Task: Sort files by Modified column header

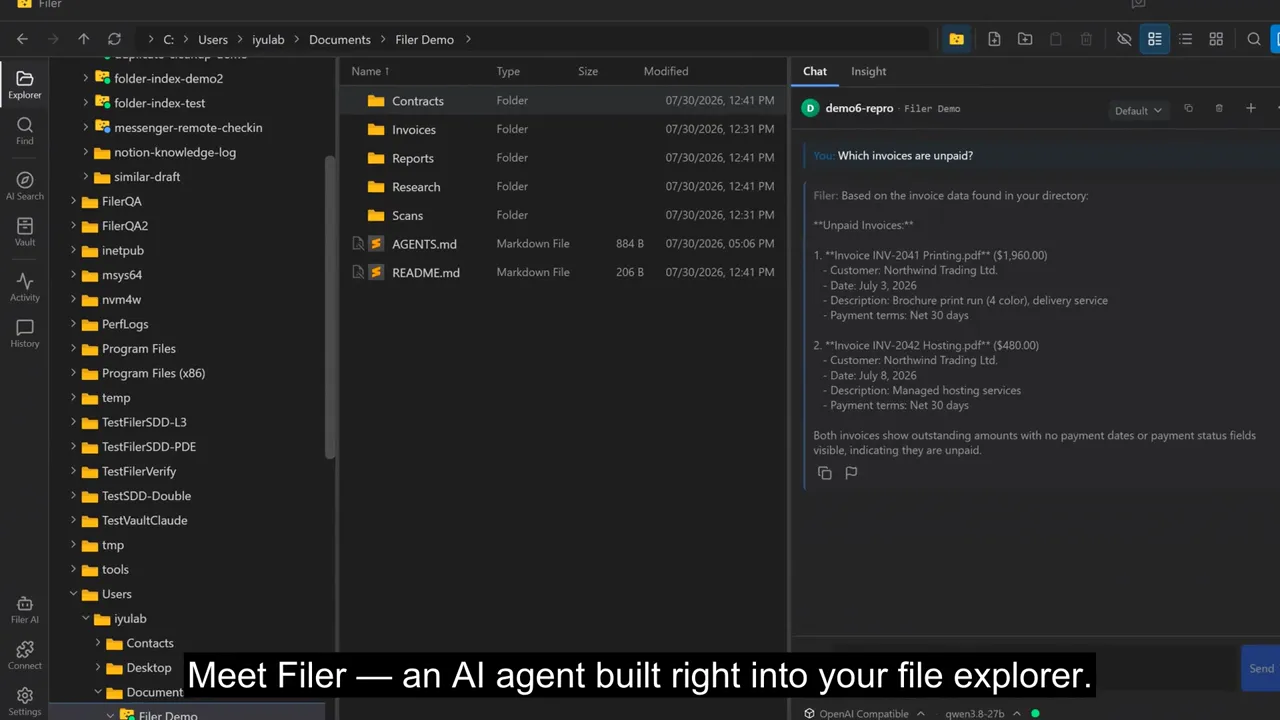Action: 666,71
